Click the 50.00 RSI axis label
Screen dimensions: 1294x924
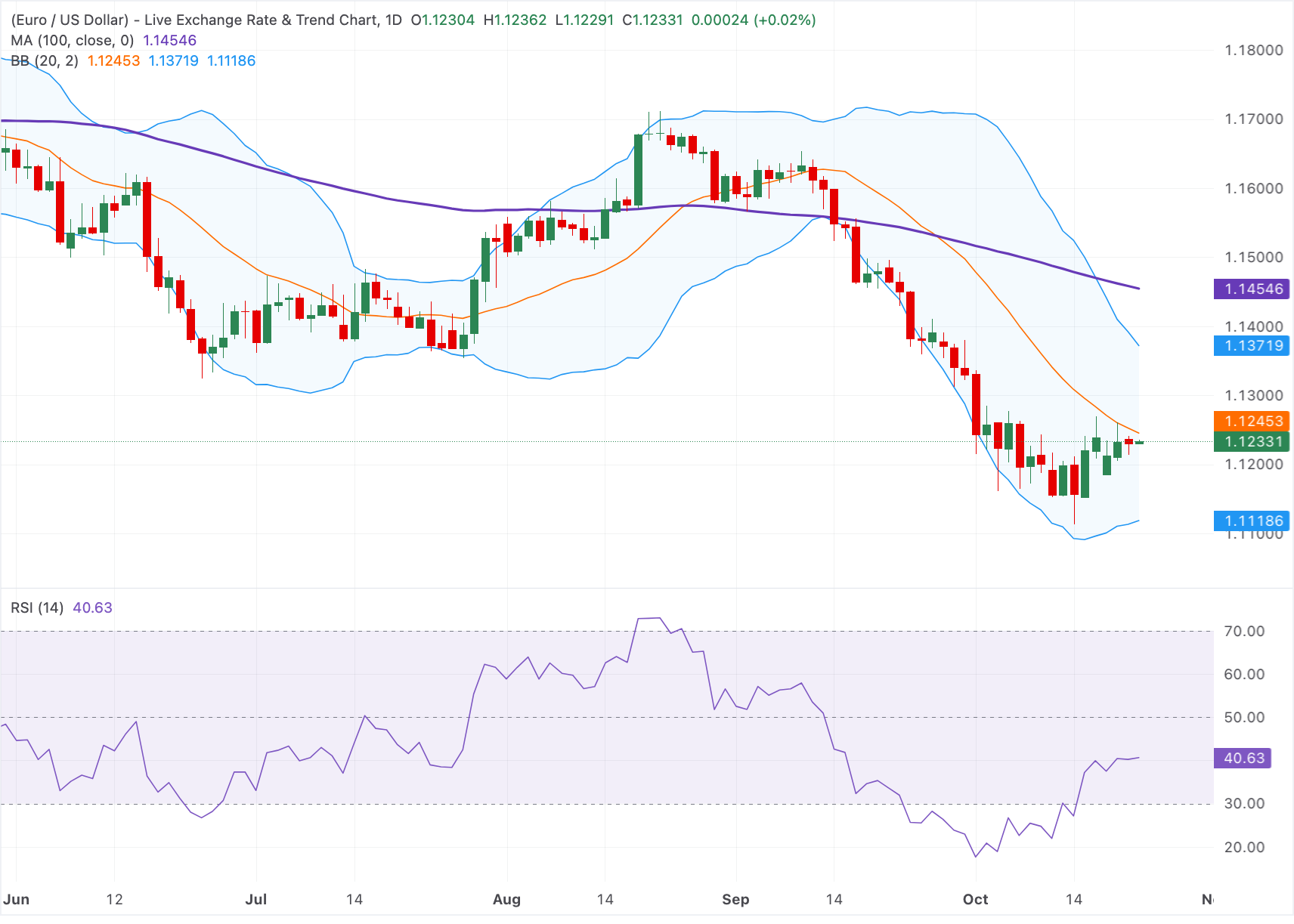[1244, 718]
